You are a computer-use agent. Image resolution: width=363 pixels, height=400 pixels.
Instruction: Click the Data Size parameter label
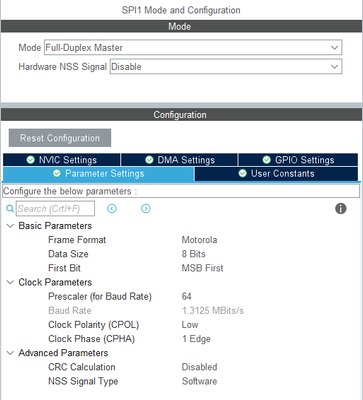(x=68, y=254)
